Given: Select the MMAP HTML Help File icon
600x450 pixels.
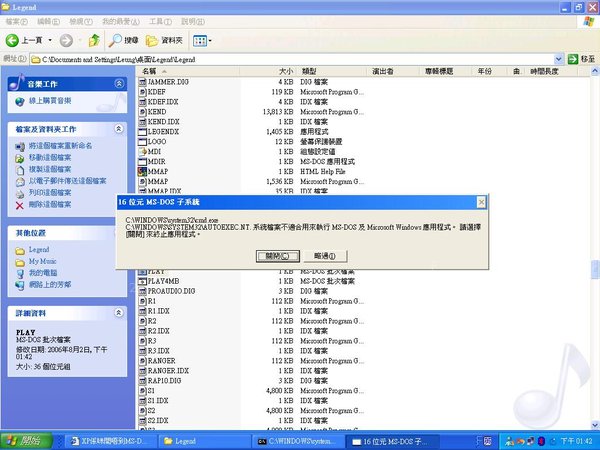Looking at the screenshot, I should (x=142, y=171).
